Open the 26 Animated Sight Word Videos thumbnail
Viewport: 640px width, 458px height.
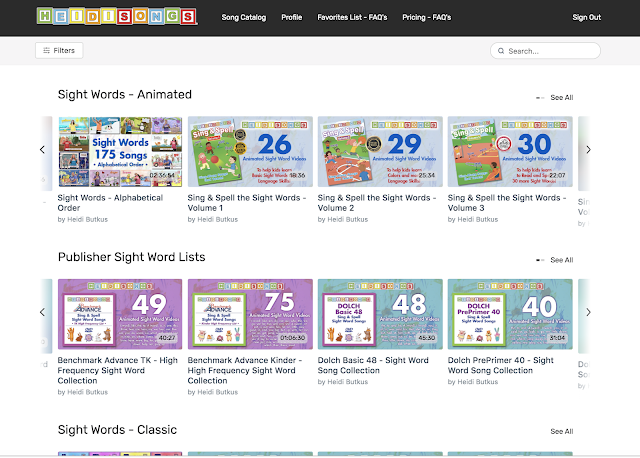click(250, 151)
